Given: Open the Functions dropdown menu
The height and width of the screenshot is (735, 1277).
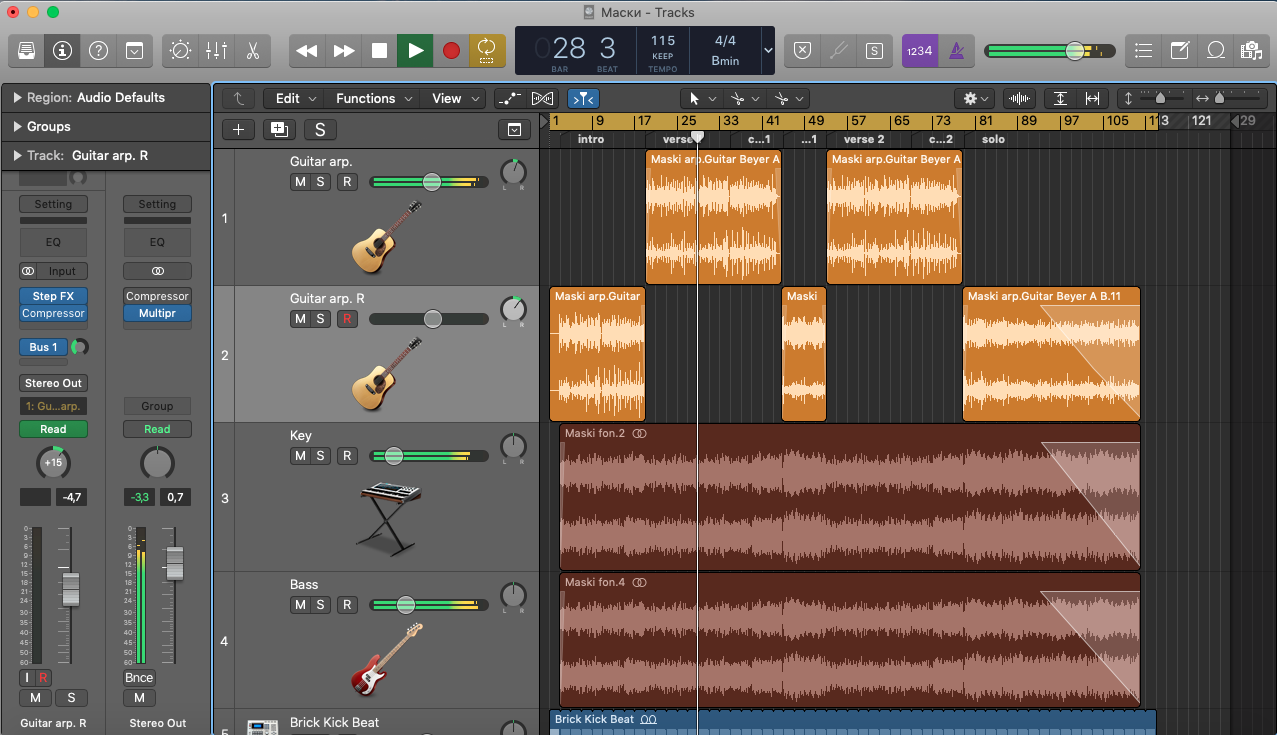Looking at the screenshot, I should coord(374,98).
